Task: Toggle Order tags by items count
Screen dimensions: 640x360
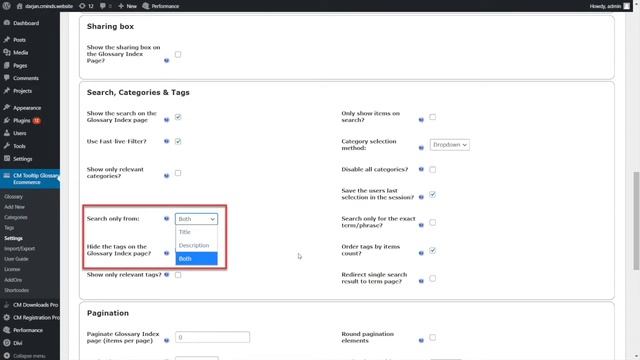Action: click(433, 250)
